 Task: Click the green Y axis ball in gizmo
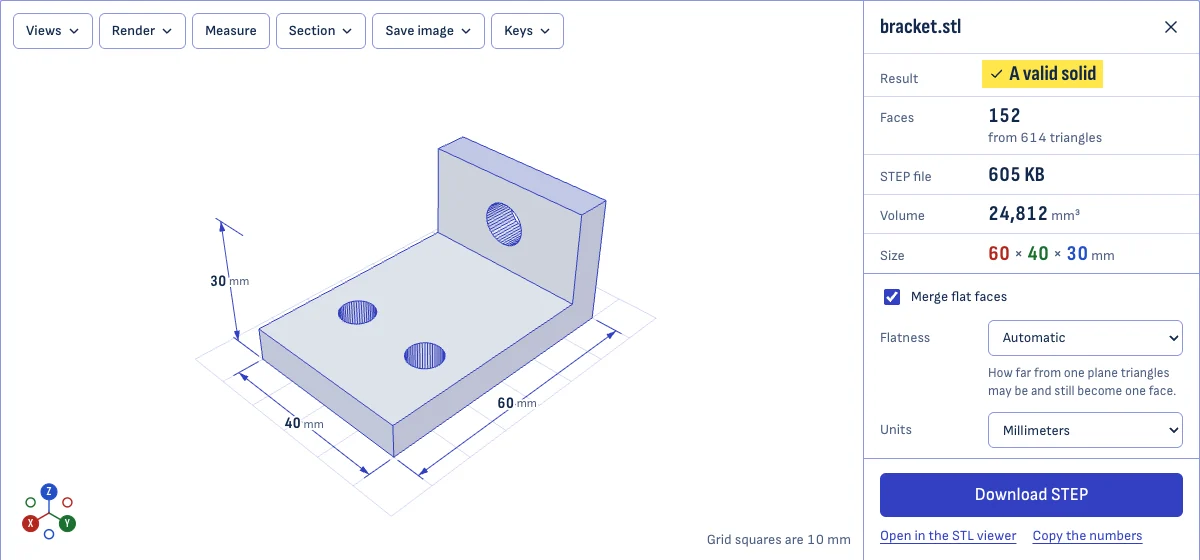[x=67, y=523]
